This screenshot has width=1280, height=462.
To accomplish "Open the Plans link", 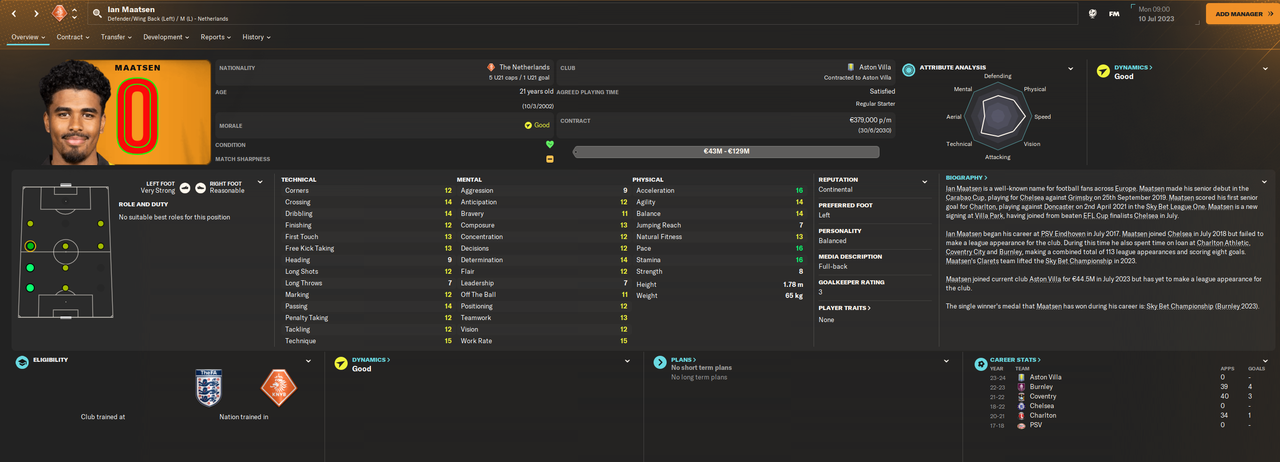I will 682,359.
